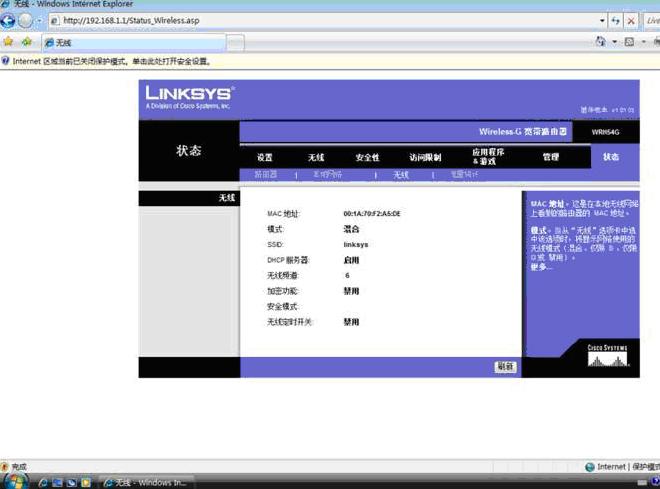Screen dimensions: 660x489
Task: Go back with the browser Back arrow
Action: (x=8, y=20)
